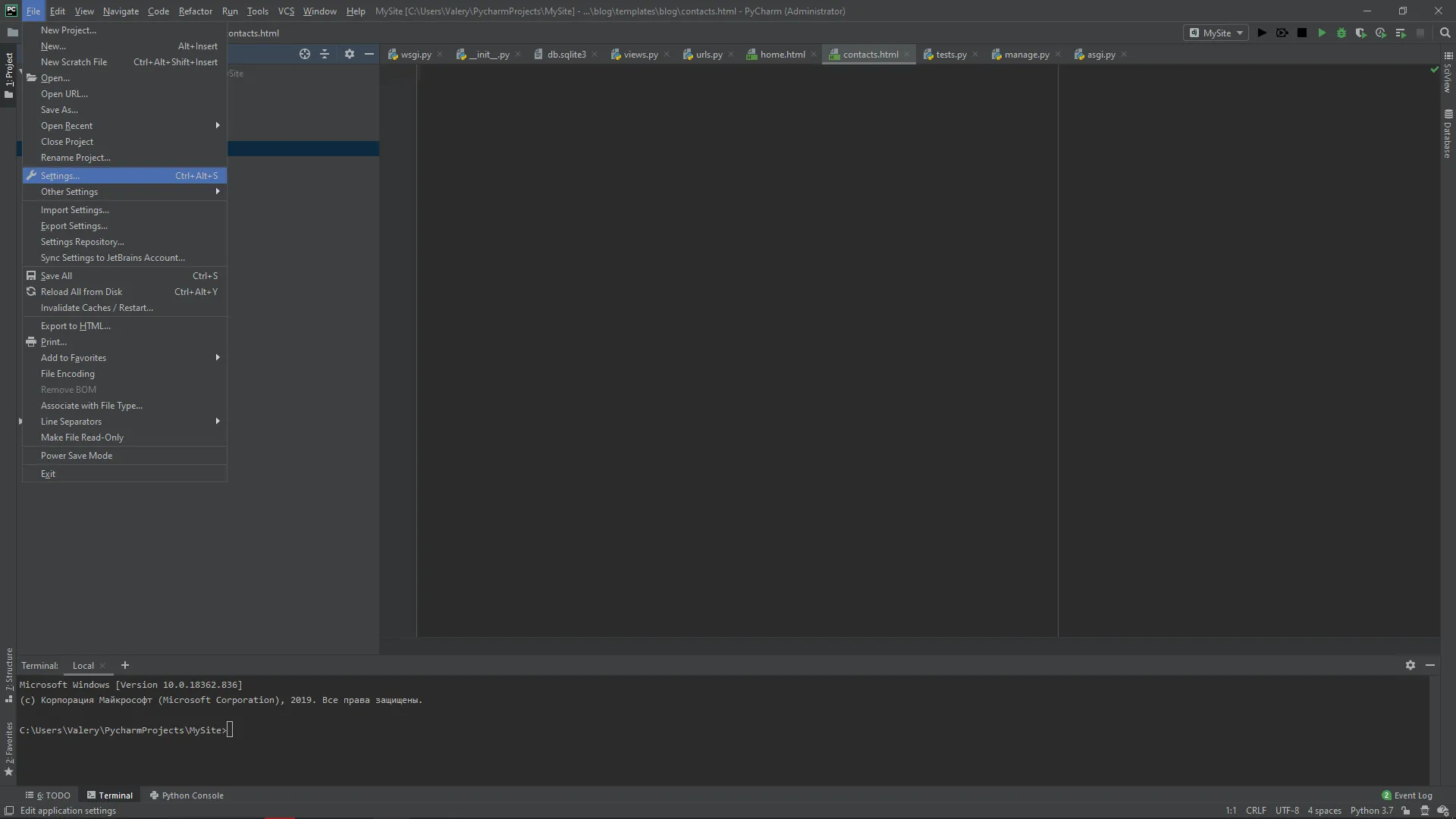1456x819 pixels.
Task: Click locate target crosshair in Project panel
Action: (x=305, y=54)
